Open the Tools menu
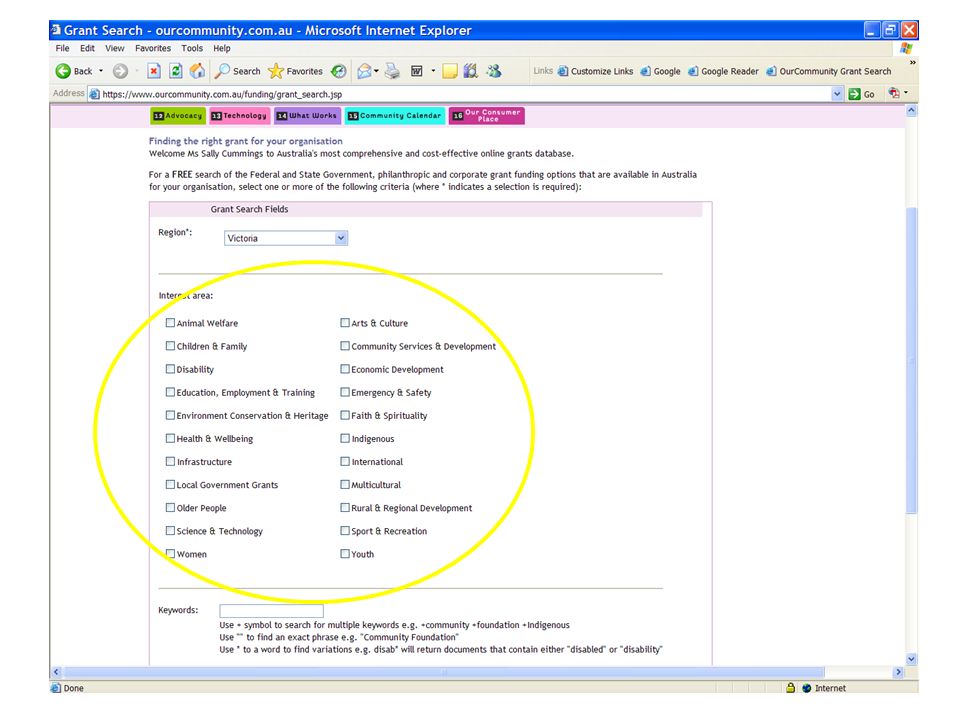Viewport: 960px width, 720px height. 192,48
